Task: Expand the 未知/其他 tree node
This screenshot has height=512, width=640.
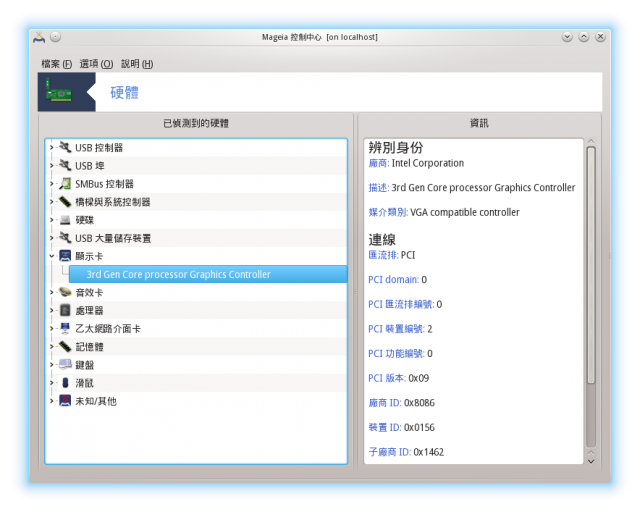Action: tap(51, 401)
